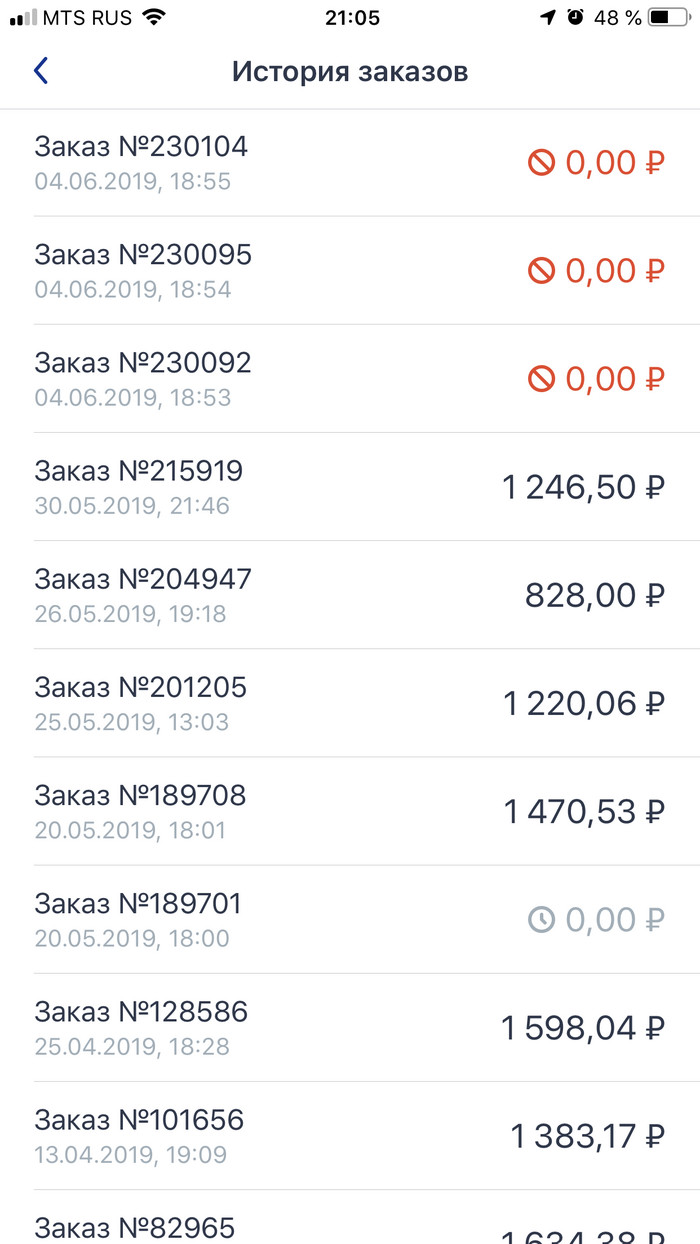
Task: Tap cancelled icon on order №230092
Action: [x=541, y=379]
